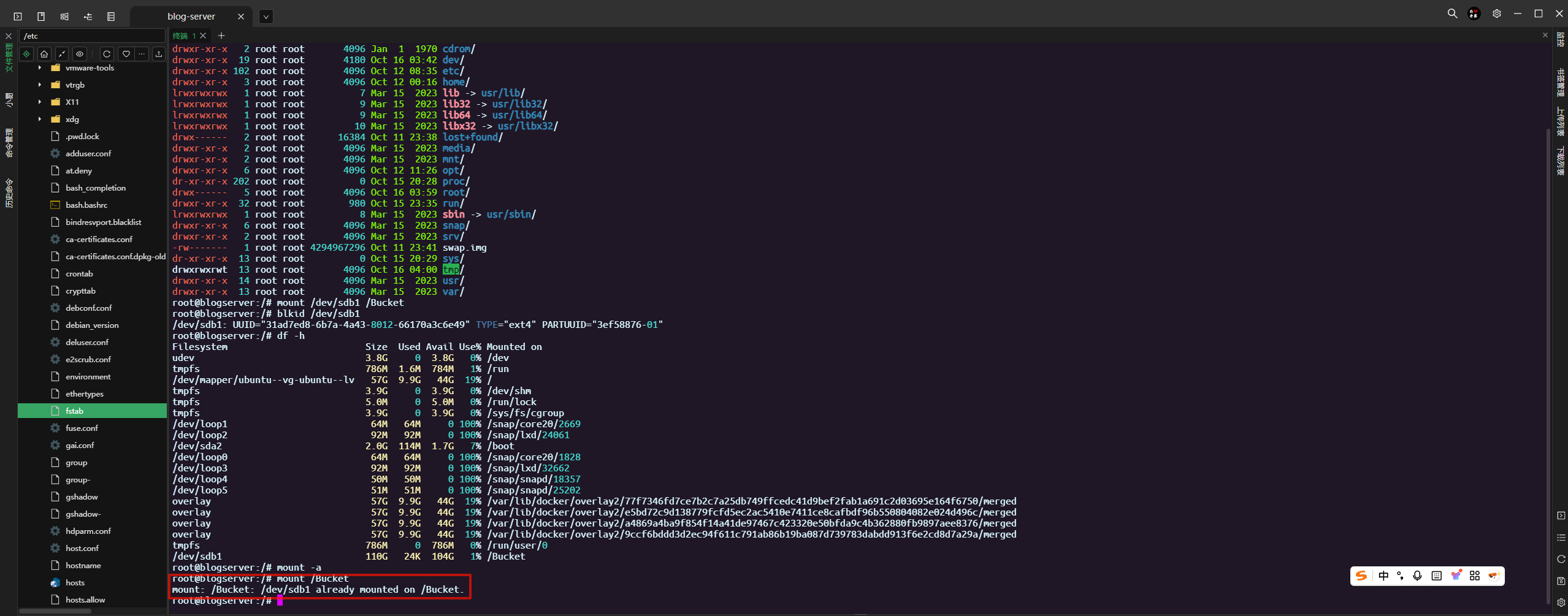The height and width of the screenshot is (616, 1568).
Task: Open settings gear in the title bar
Action: click(x=1497, y=13)
